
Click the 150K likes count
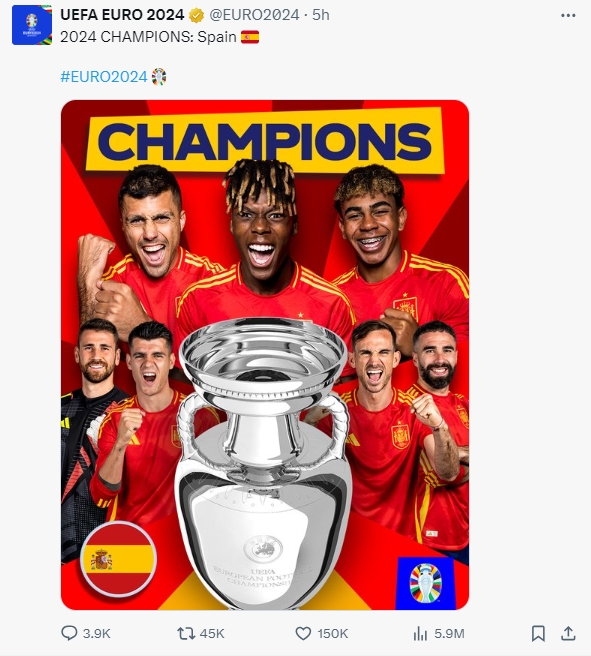(x=333, y=633)
